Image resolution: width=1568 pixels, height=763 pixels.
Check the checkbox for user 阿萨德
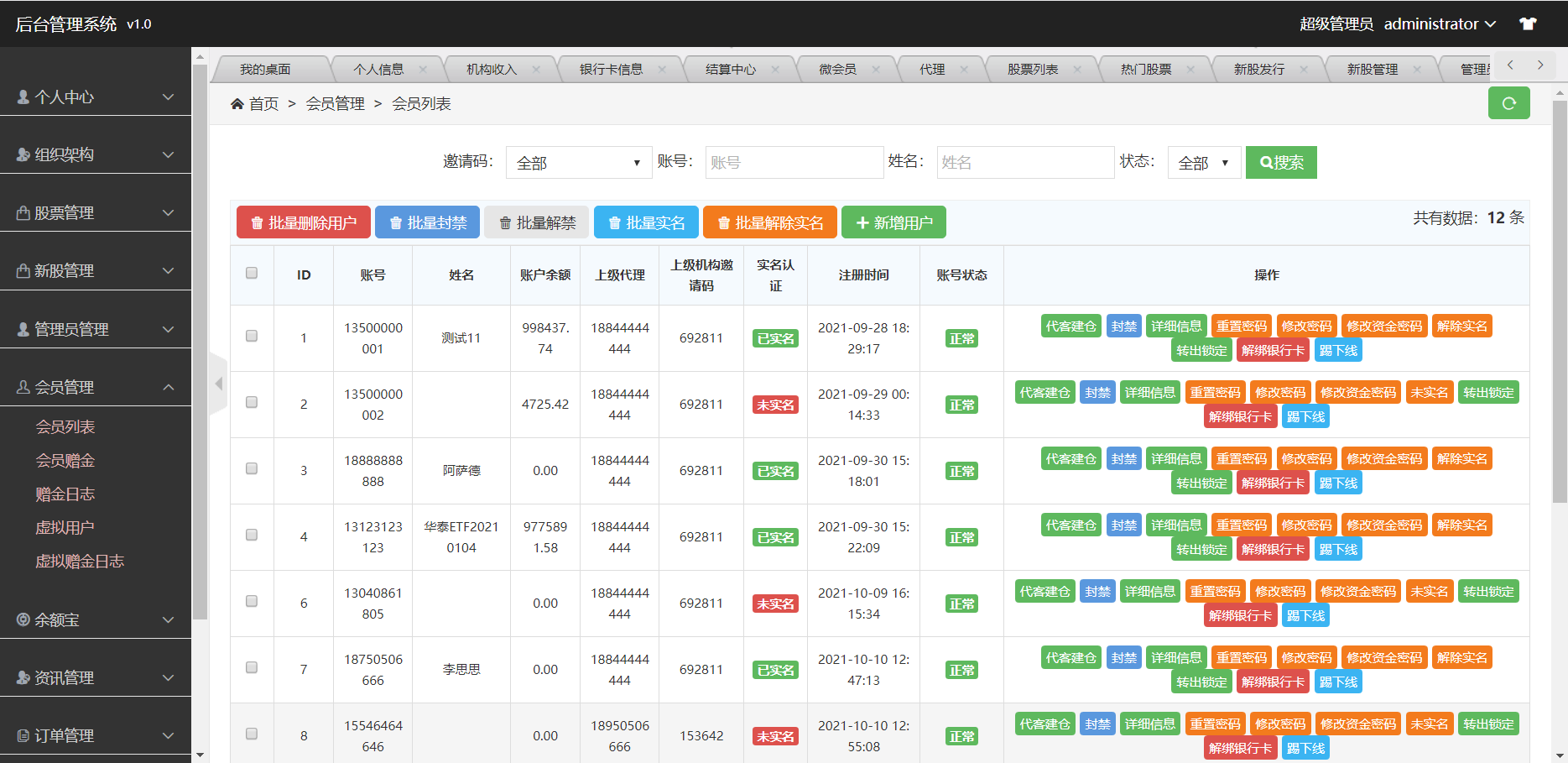pos(251,470)
